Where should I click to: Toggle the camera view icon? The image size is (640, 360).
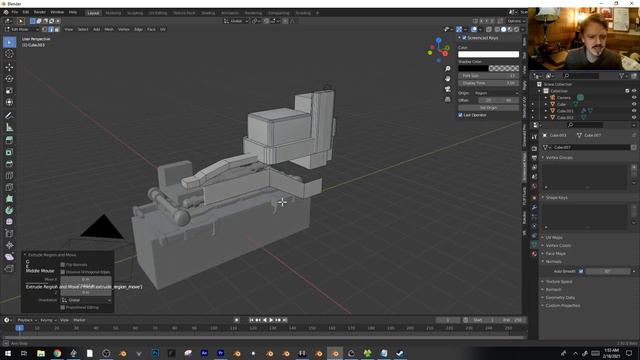(448, 89)
